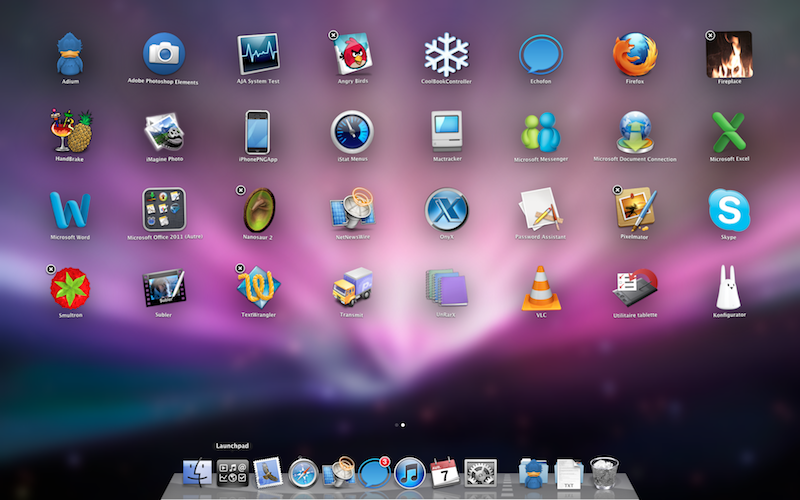Open Microsoft Word
Viewport: 800px width, 500px height.
(x=70, y=209)
